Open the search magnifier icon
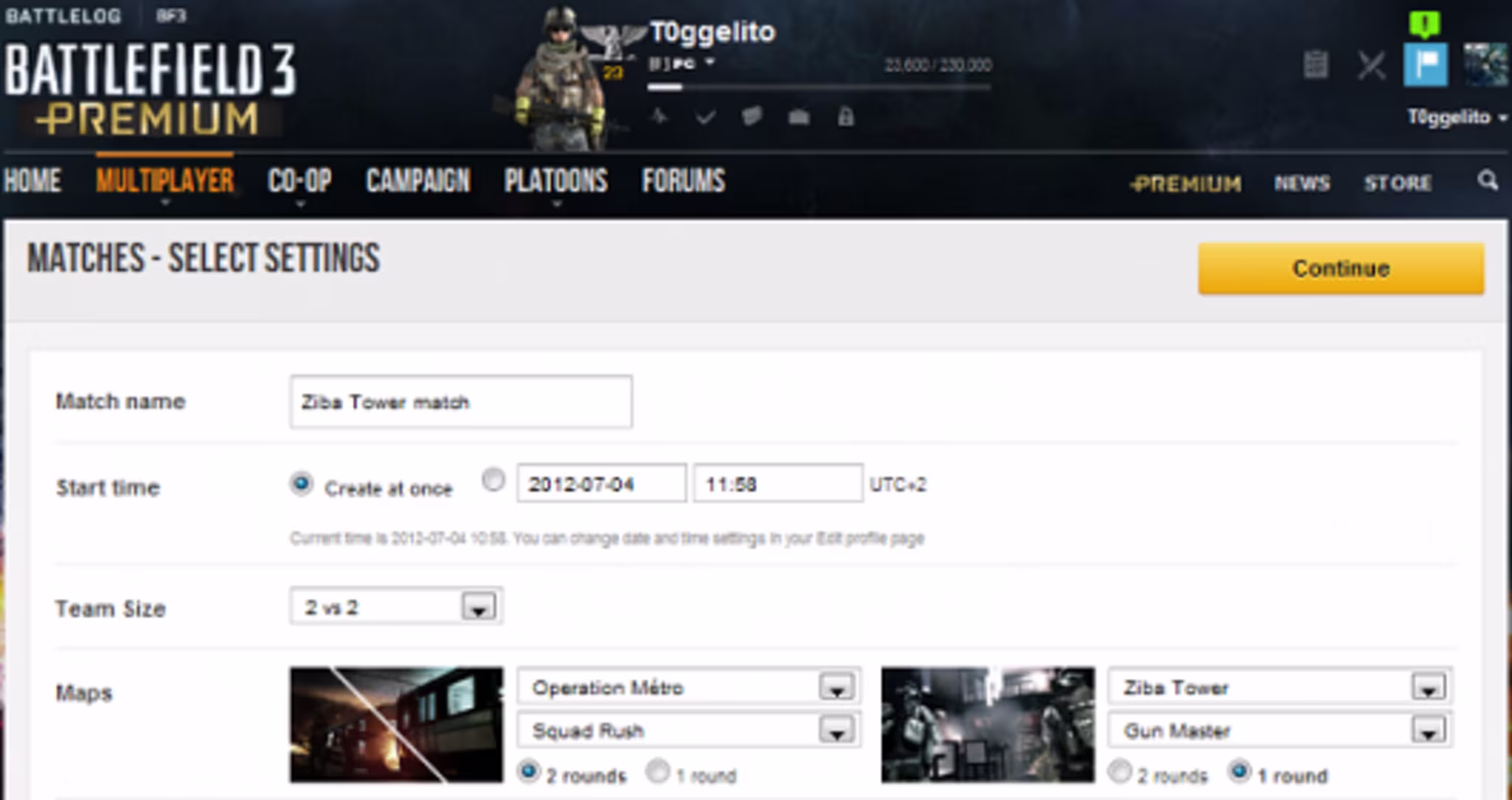The height and width of the screenshot is (800, 1512). point(1488,181)
